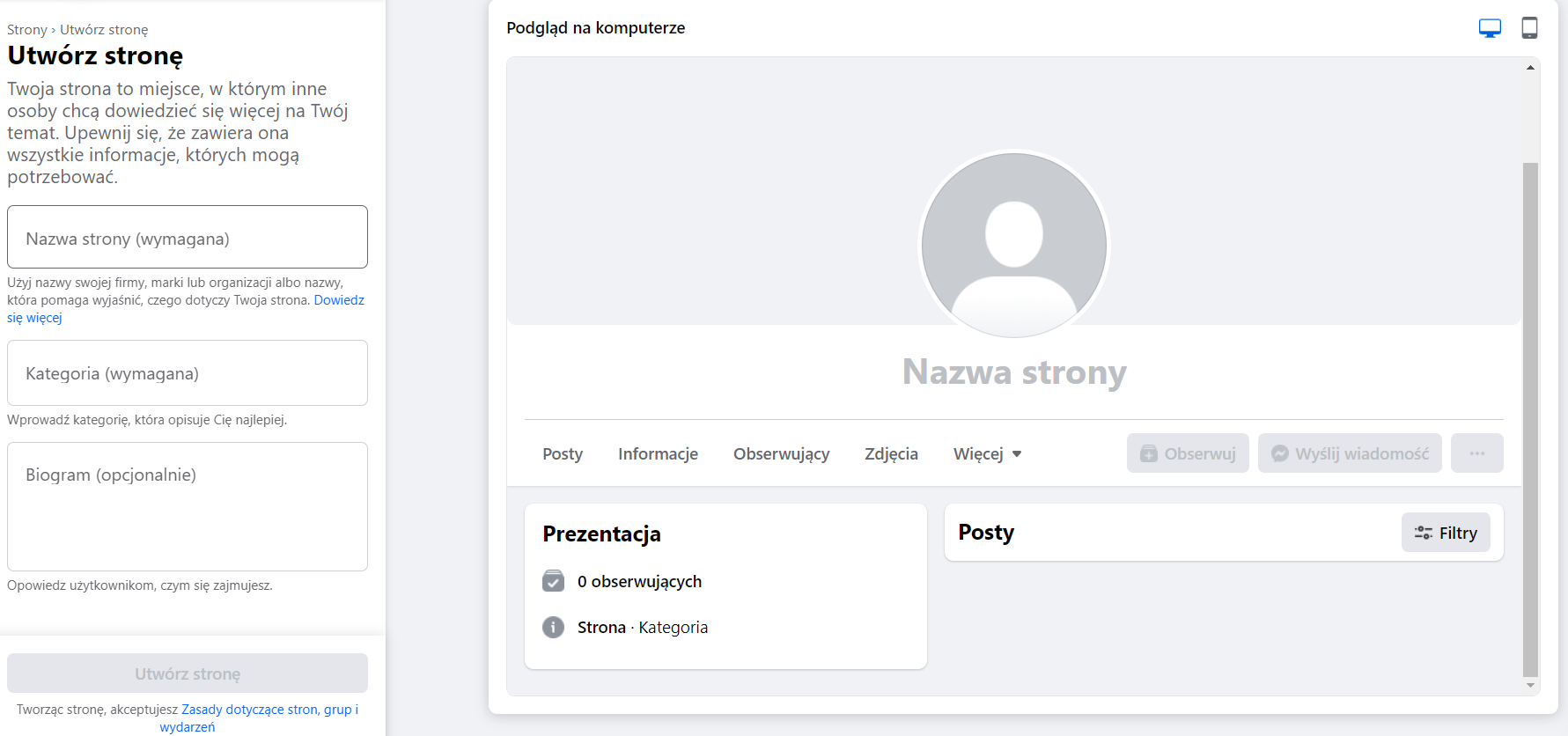Expand the Więcej dropdown menu
Viewport: 1568px width, 736px height.
coord(987,453)
